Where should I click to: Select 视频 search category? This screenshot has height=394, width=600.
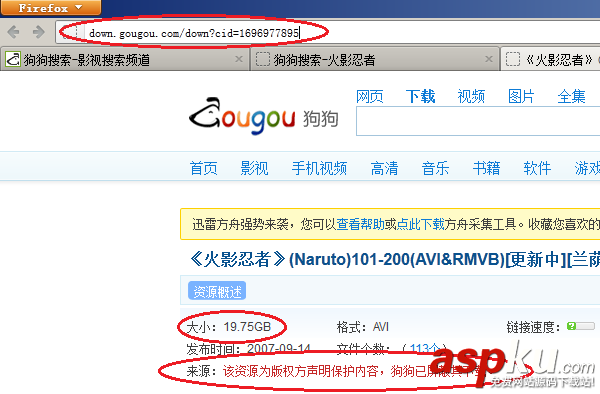[x=471, y=96]
